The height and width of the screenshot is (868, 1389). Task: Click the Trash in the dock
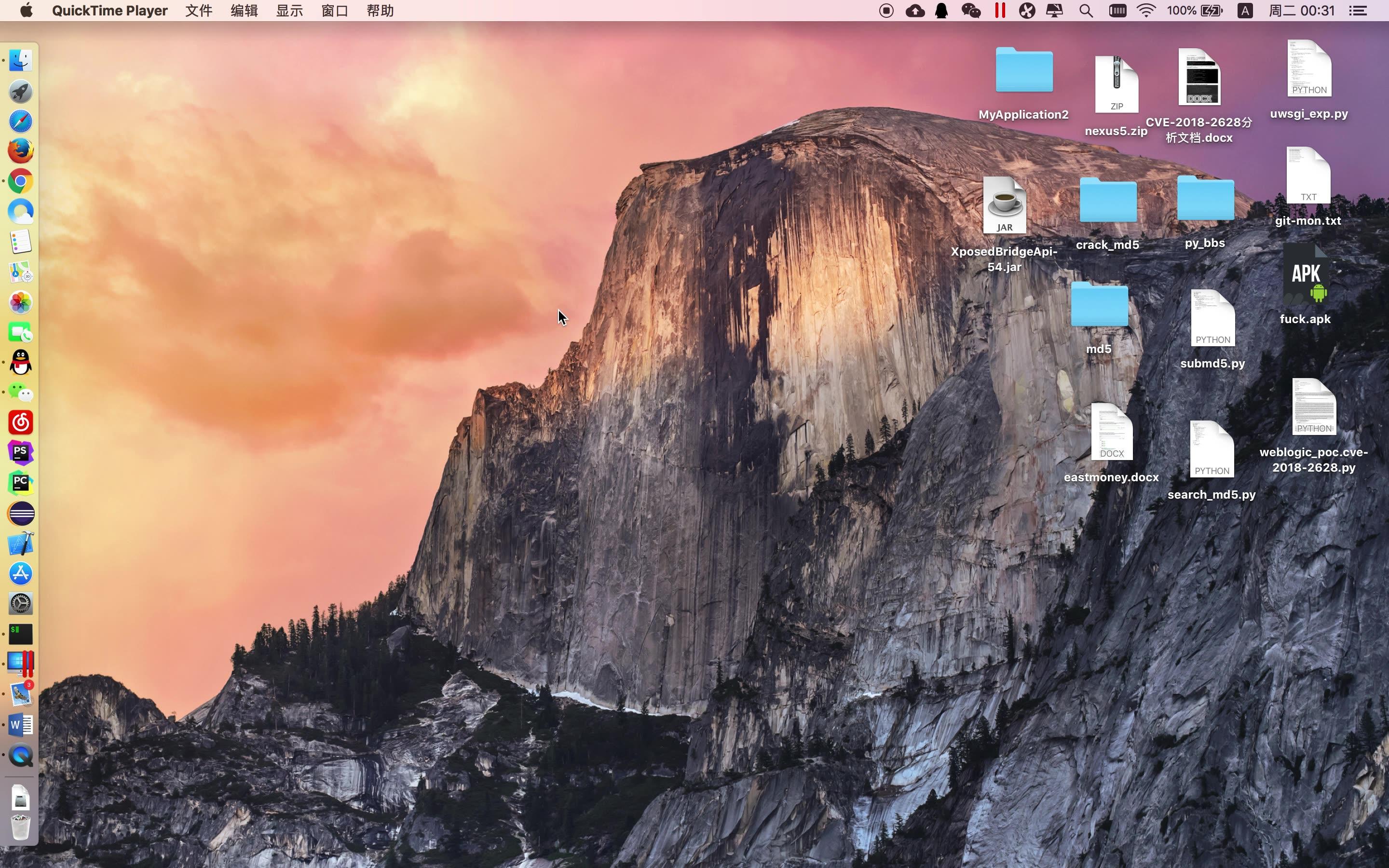tap(21, 827)
